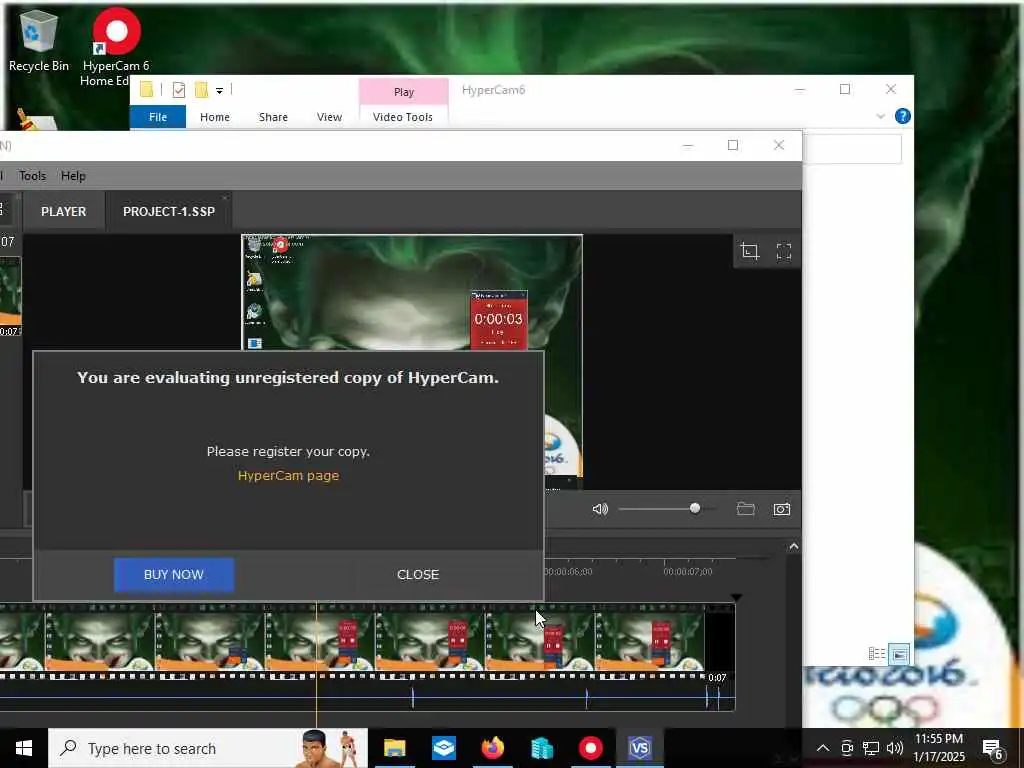Click the new folder icon in Explorer title bar
1024x768 pixels.
202,89
